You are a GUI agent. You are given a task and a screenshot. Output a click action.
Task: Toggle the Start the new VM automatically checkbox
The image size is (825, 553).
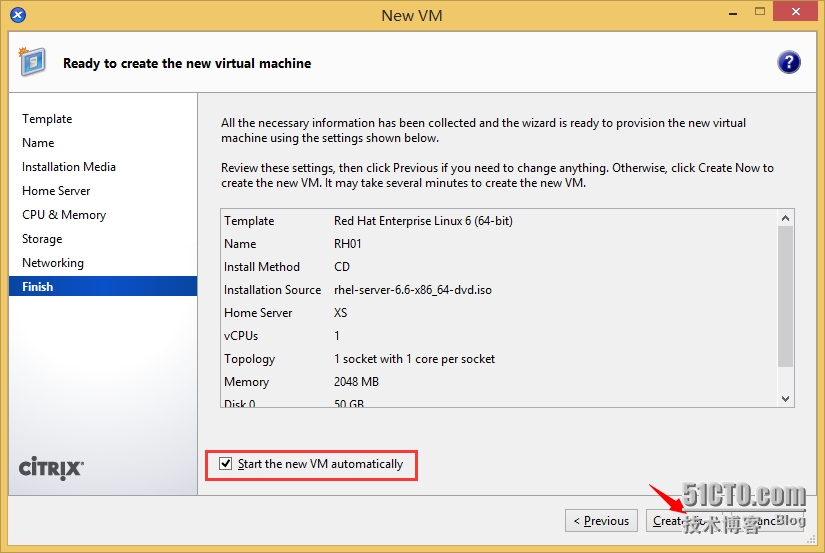pos(226,464)
